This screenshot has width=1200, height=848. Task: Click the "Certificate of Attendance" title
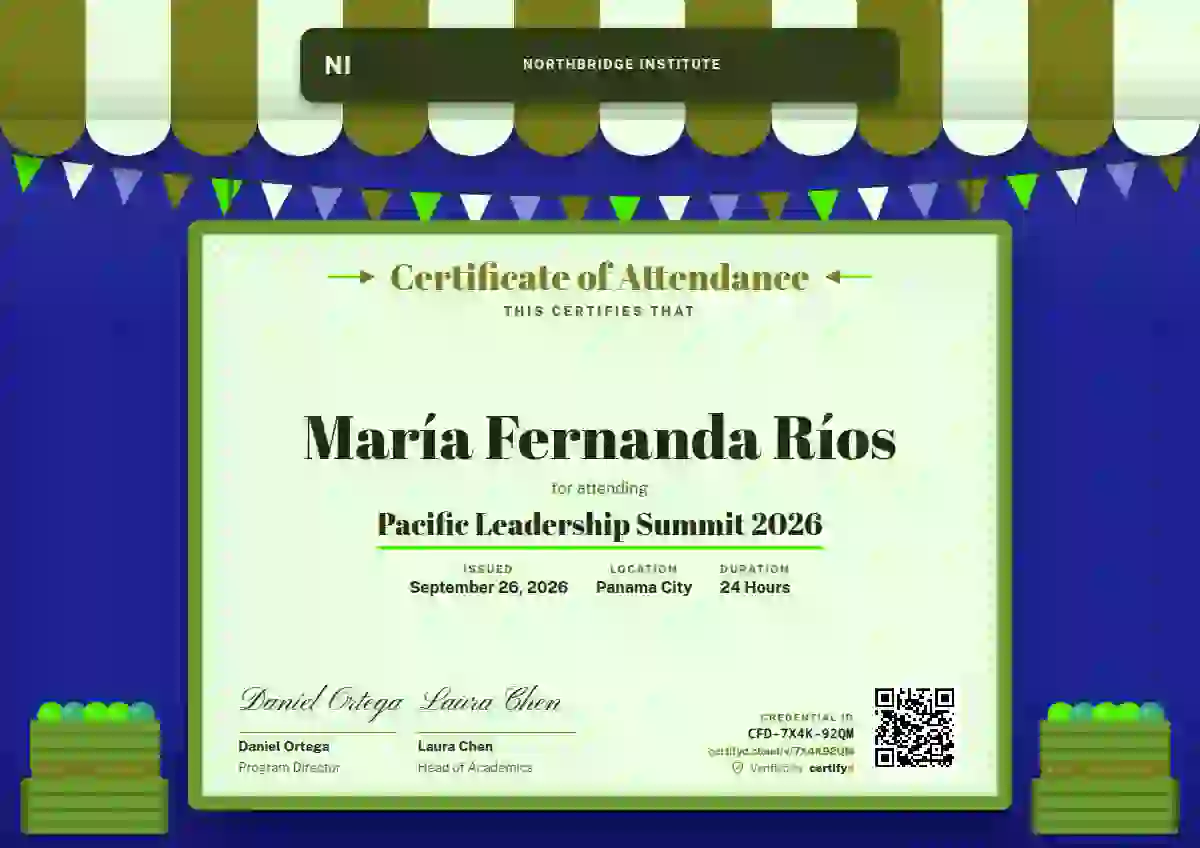point(599,277)
